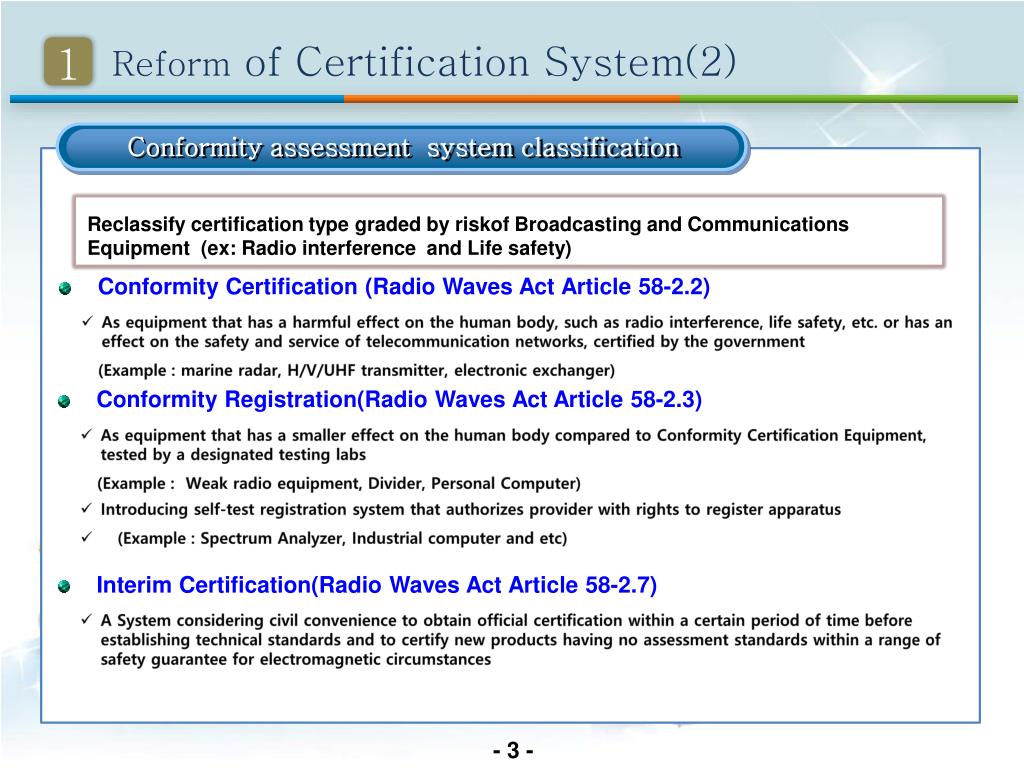Click the 'Conformity Certification (Radio Waves Act Article 58-2.2)' heading

point(404,287)
